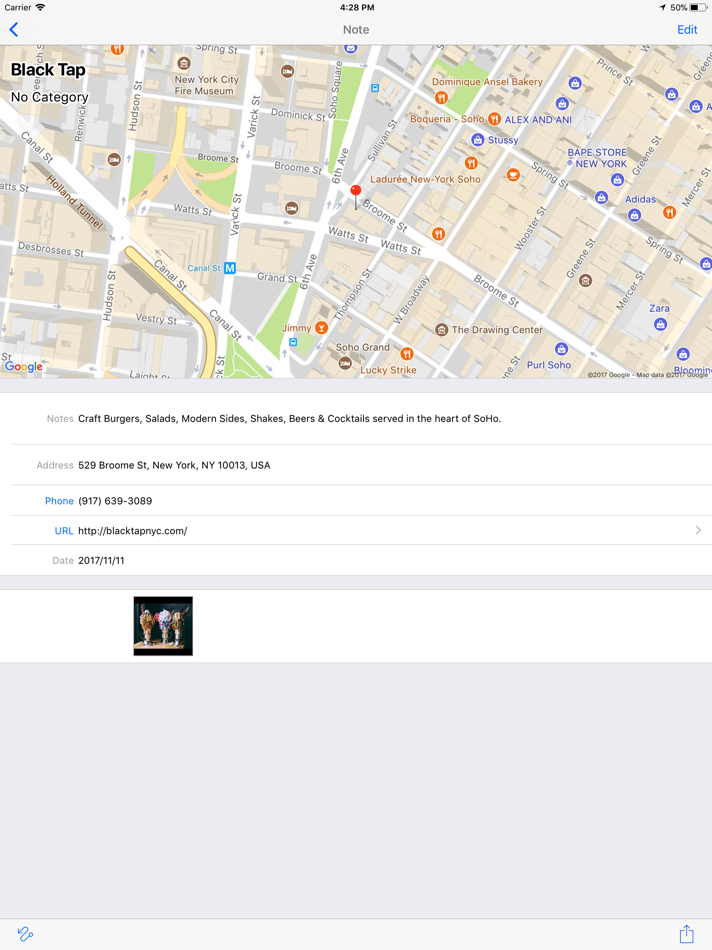Click the Lucky Strike restaurant icon

[407, 353]
